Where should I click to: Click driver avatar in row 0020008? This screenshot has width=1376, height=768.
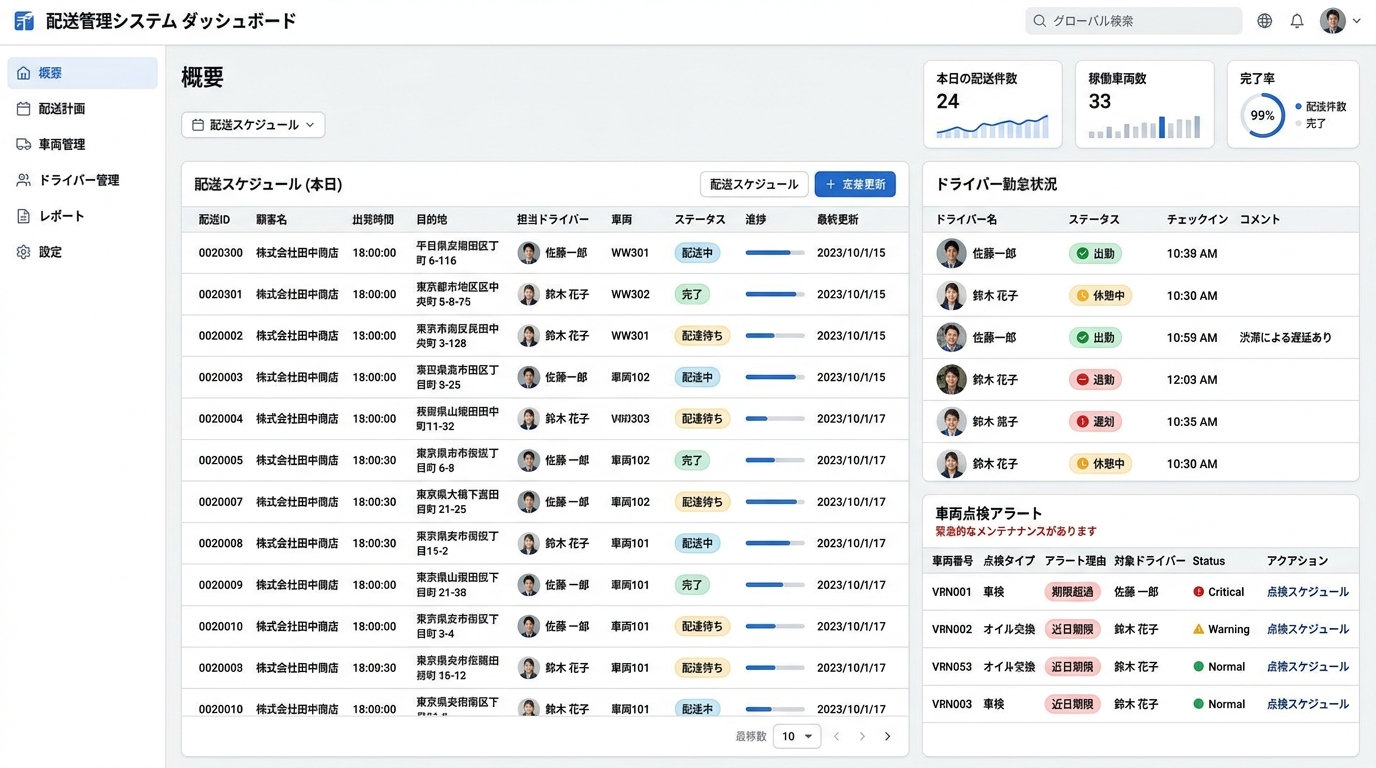point(529,543)
